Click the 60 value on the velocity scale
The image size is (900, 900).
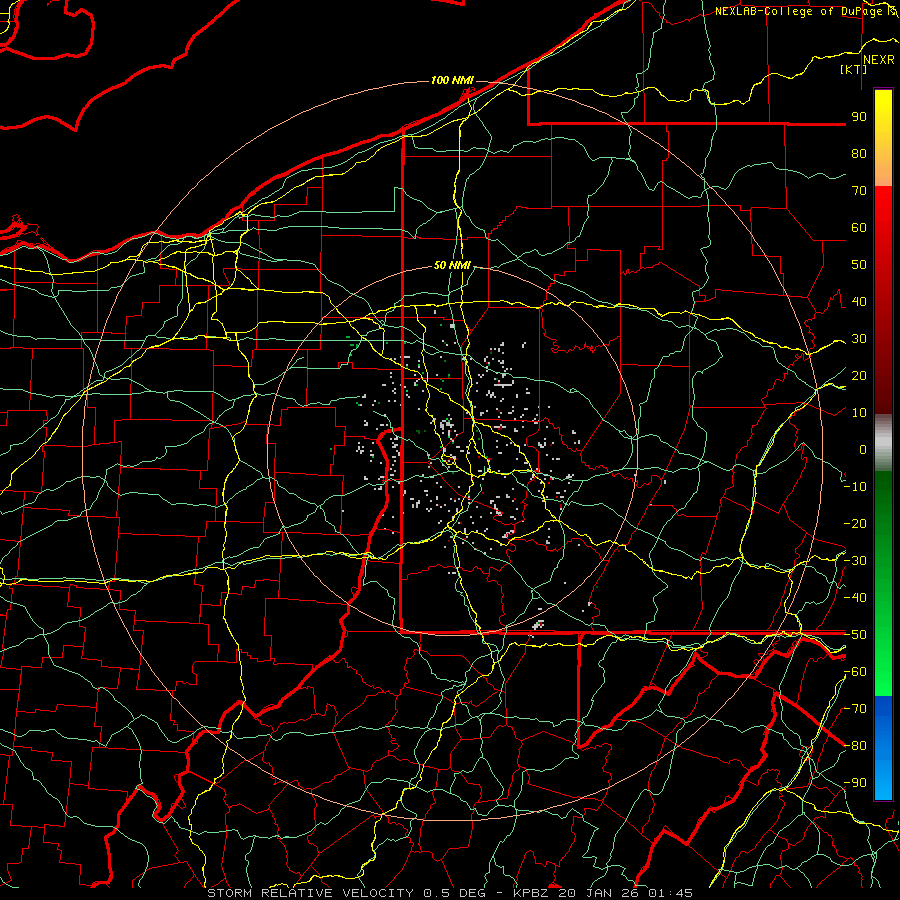point(859,228)
